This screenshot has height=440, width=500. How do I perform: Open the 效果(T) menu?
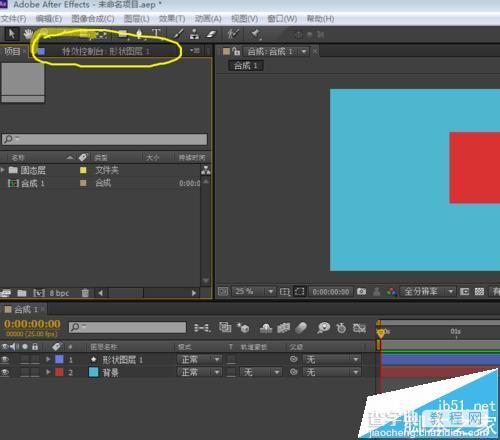click(172, 19)
